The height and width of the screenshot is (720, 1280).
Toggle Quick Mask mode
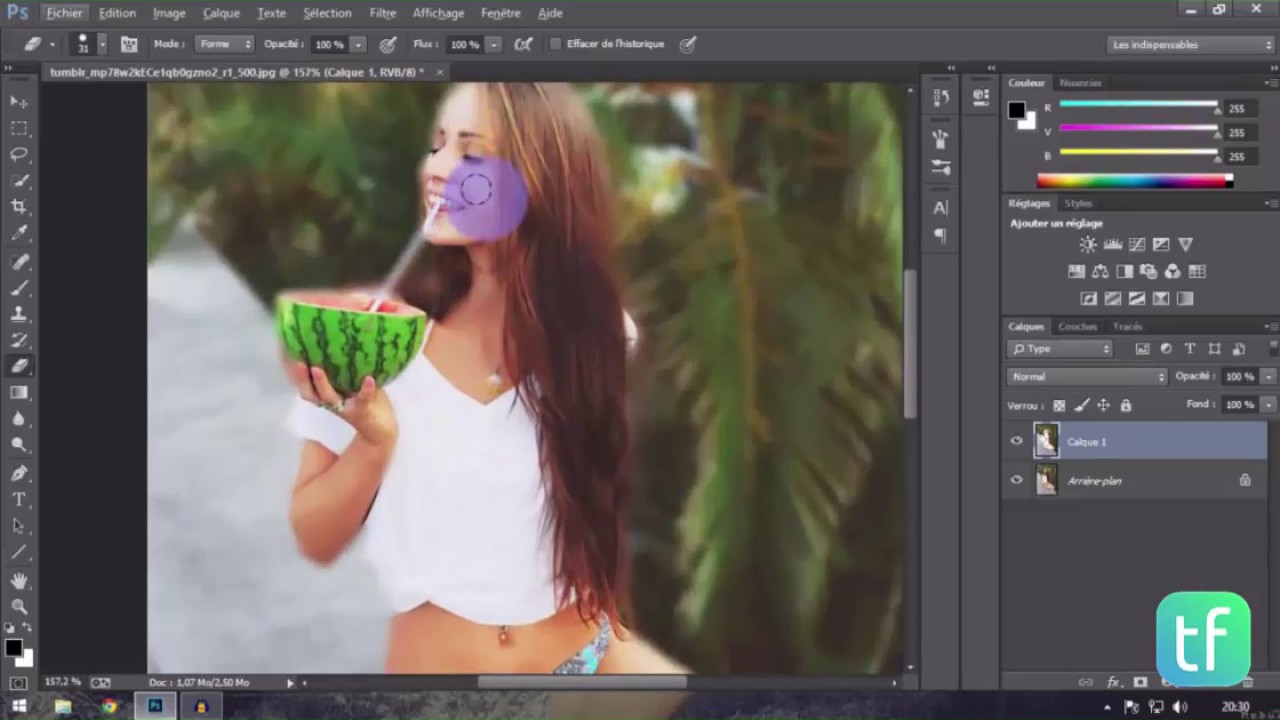19,683
